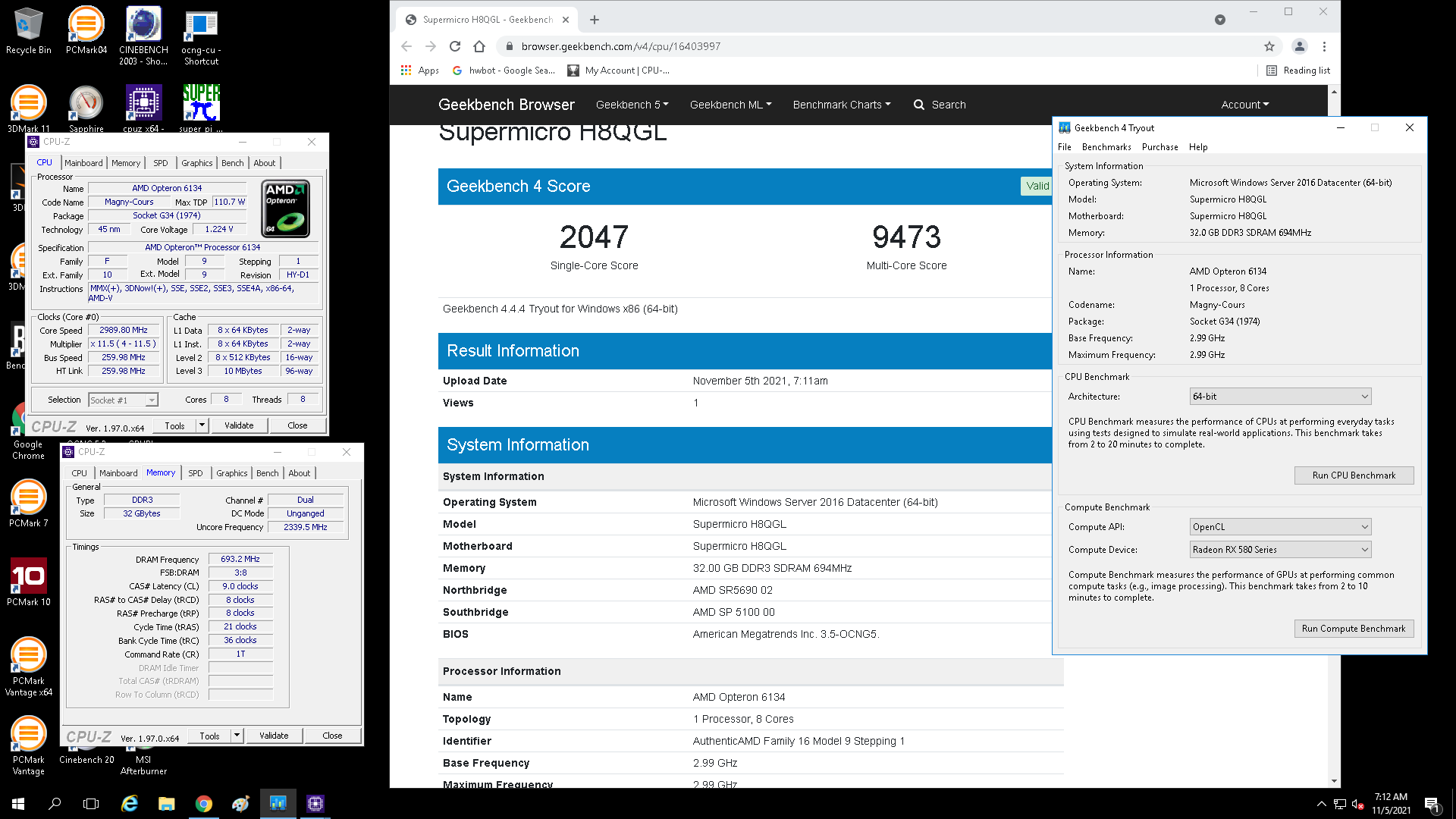Open the Help menu in Geekbench 4 Tryout
Image resolution: width=1456 pixels, height=819 pixels.
1198,147
